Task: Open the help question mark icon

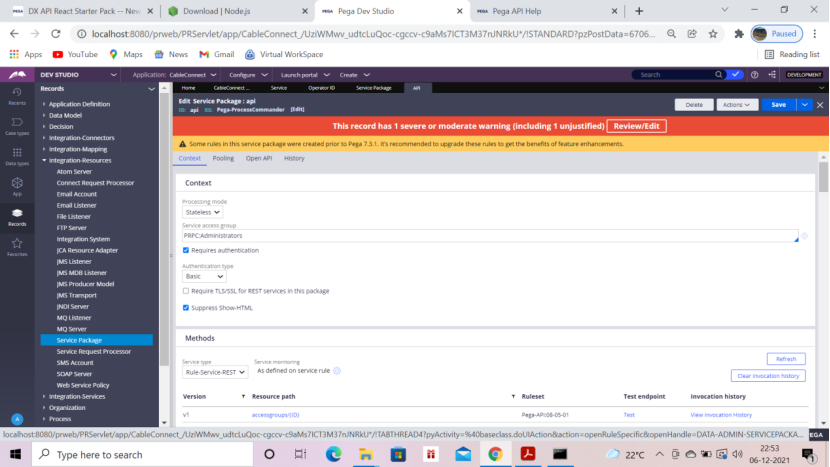Action: pyautogui.click(x=754, y=75)
